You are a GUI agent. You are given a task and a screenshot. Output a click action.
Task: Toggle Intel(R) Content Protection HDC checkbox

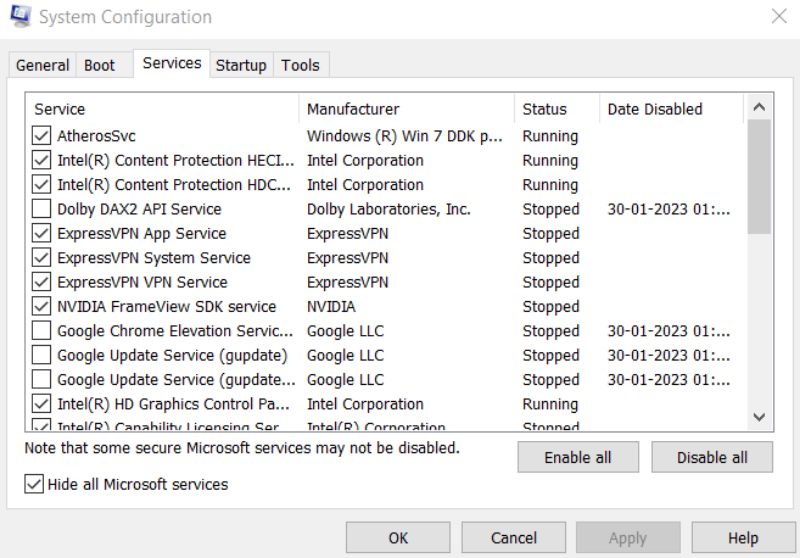(41, 185)
